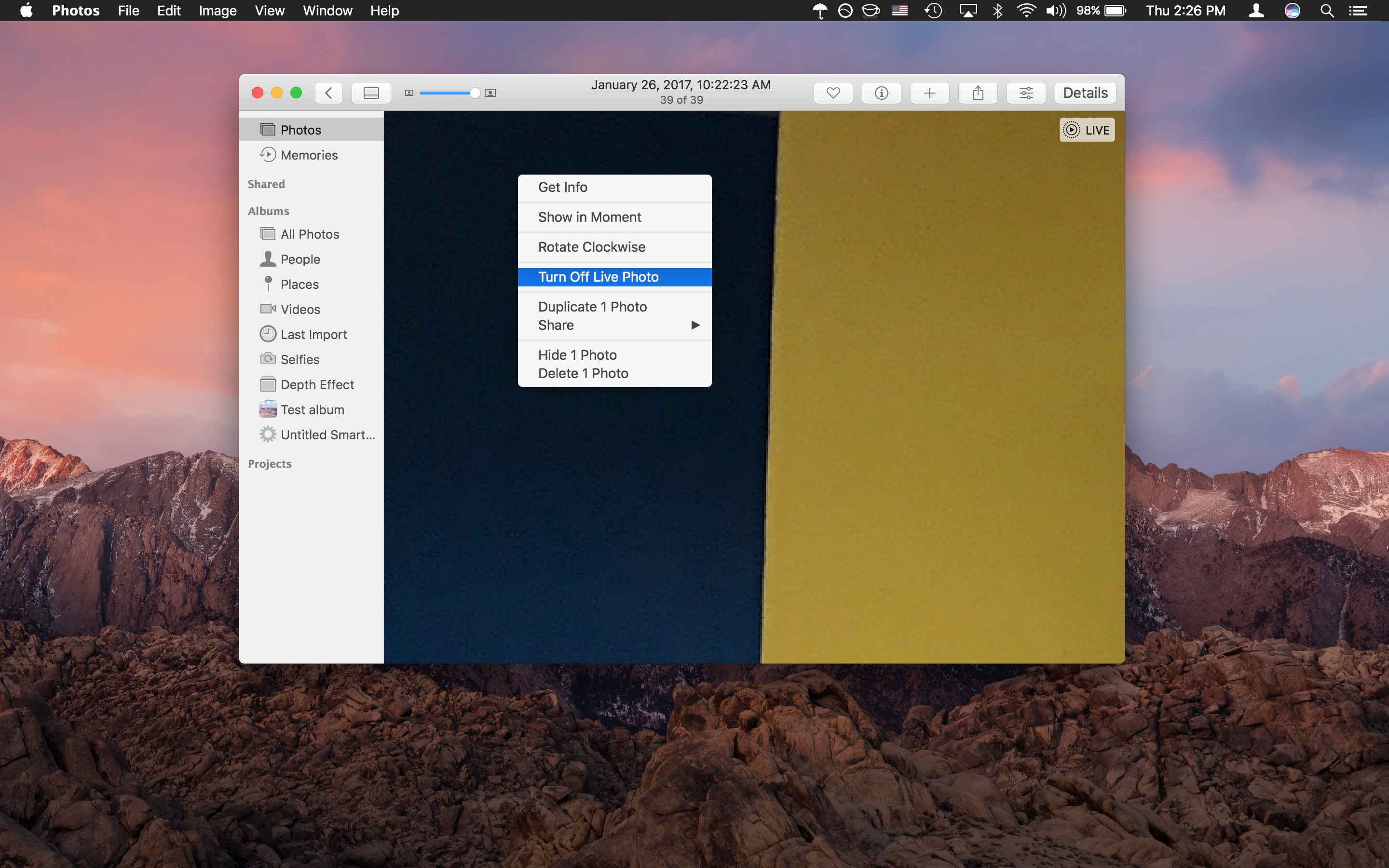Open the Info panel for this photo
The height and width of the screenshot is (868, 1389).
pos(881,93)
